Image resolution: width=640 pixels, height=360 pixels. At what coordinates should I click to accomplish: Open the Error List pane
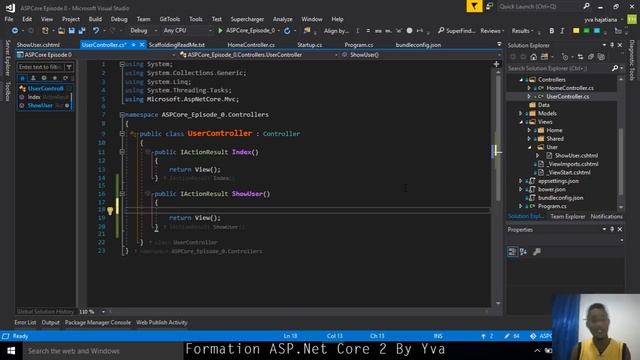tap(25, 322)
